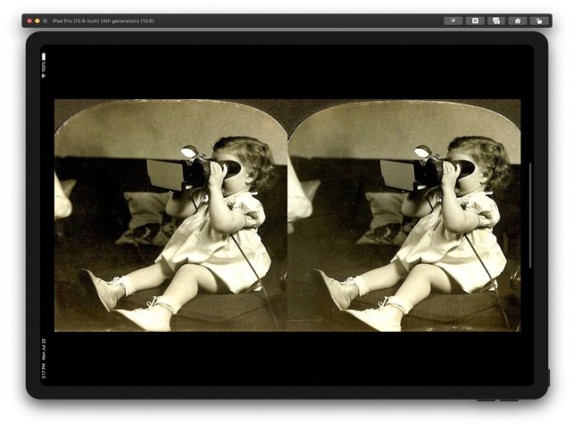Click the status bar date Mon Jul 20
The image size is (574, 430).
(x=44, y=349)
